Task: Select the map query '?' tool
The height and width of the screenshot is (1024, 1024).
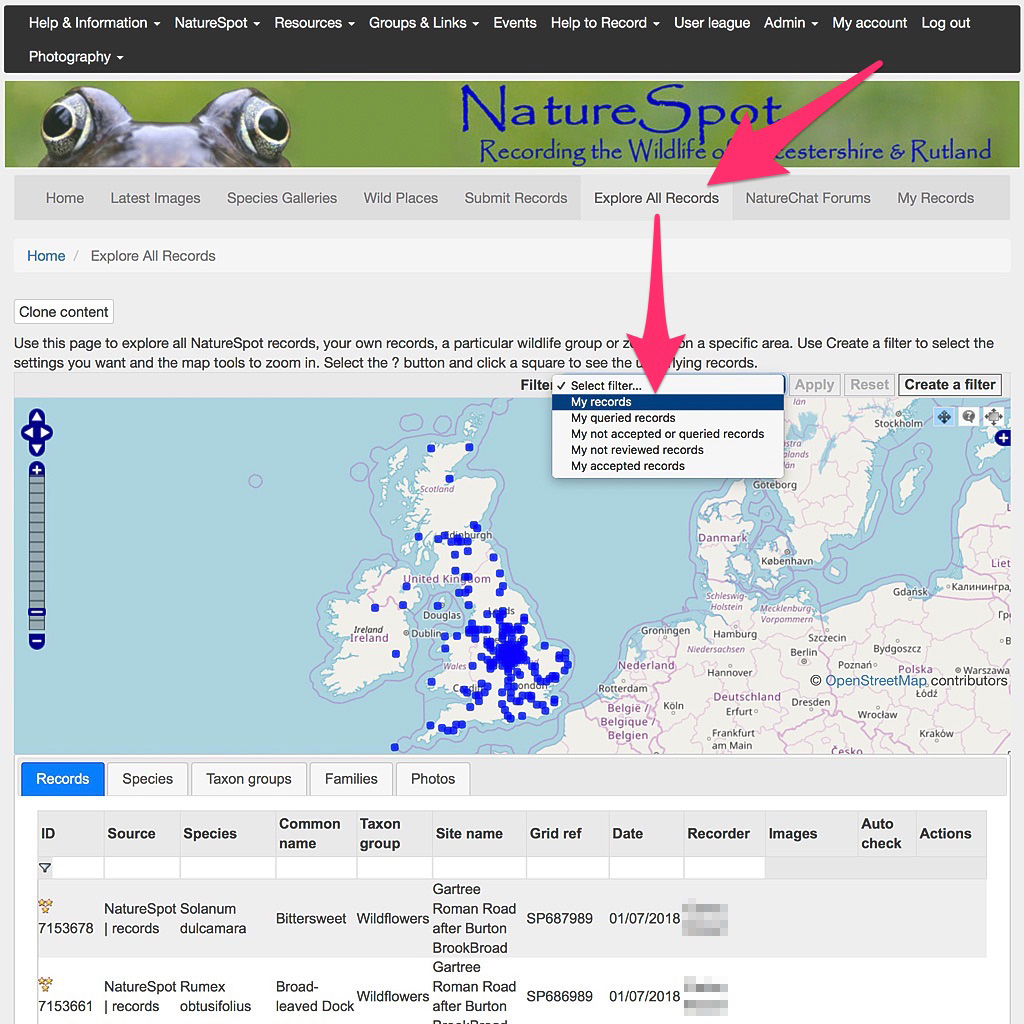Action: coord(968,416)
